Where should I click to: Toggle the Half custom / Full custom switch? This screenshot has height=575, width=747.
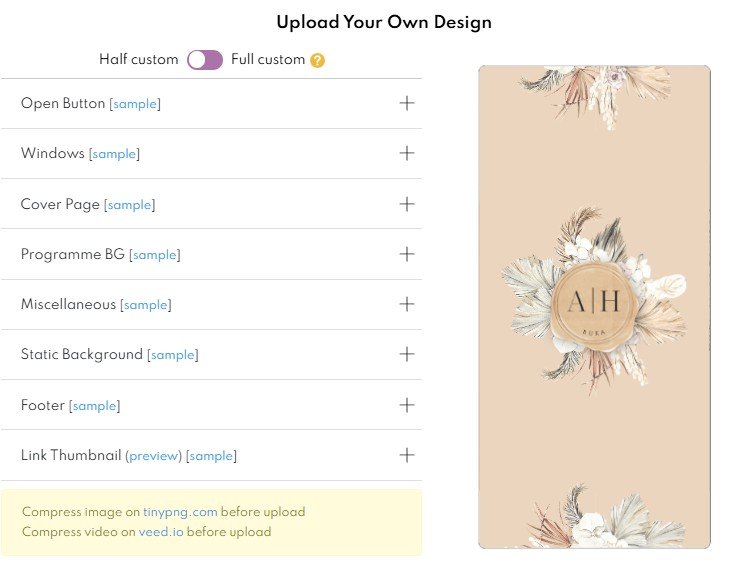[205, 60]
